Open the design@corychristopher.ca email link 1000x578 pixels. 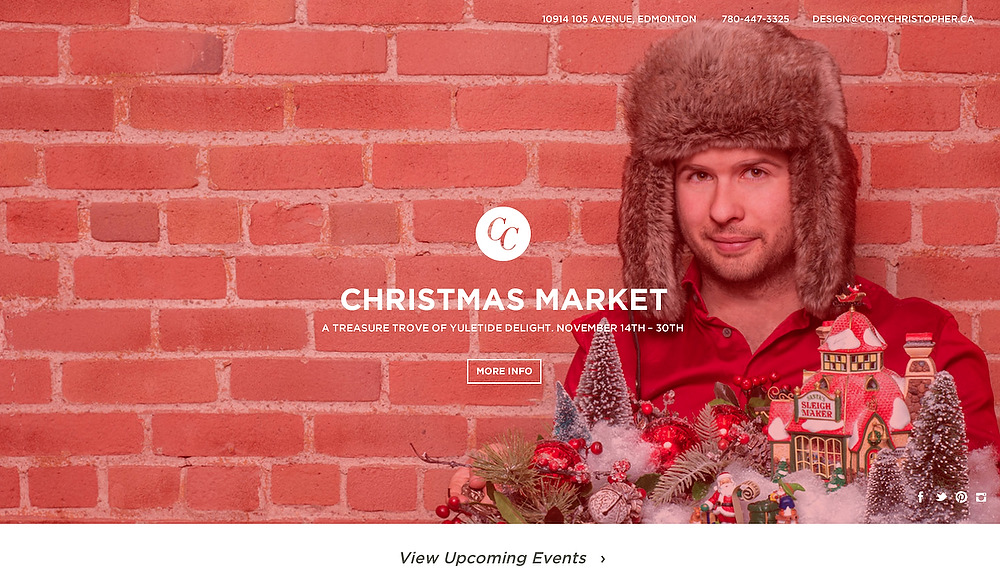(893, 19)
